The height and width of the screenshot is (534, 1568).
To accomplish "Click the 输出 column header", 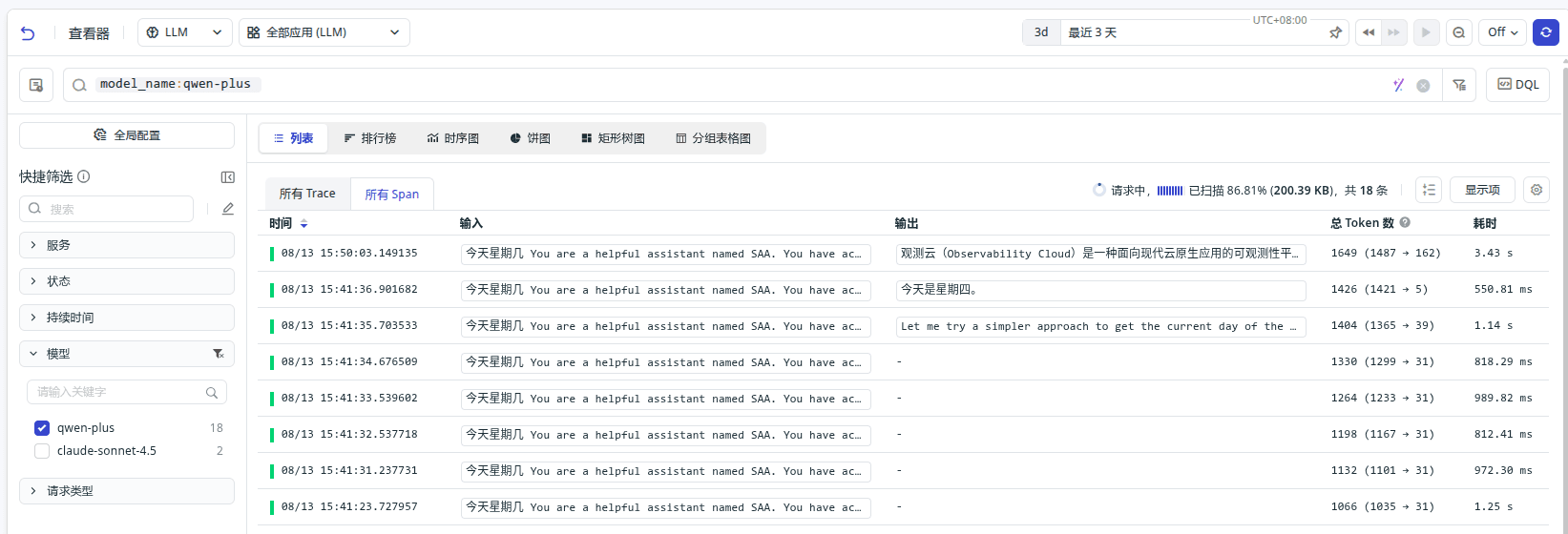I will pyautogui.click(x=907, y=223).
